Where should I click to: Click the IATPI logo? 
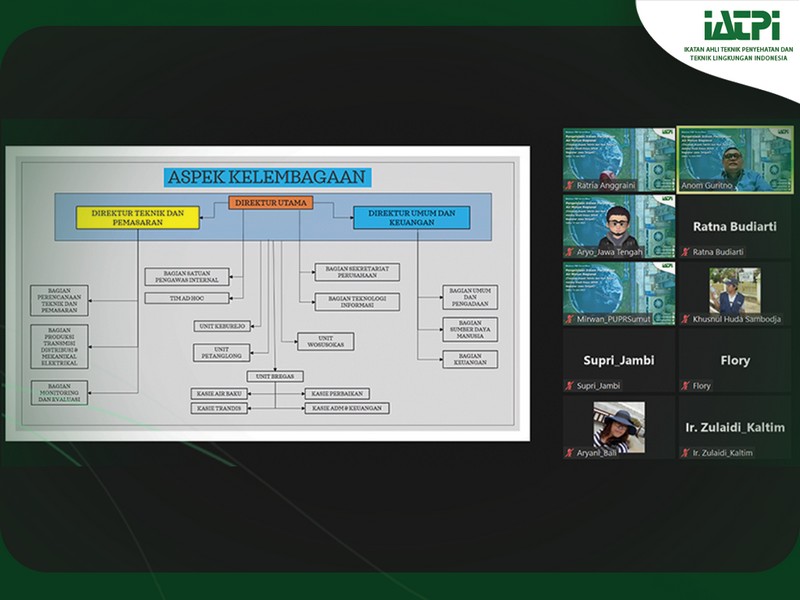[742, 26]
